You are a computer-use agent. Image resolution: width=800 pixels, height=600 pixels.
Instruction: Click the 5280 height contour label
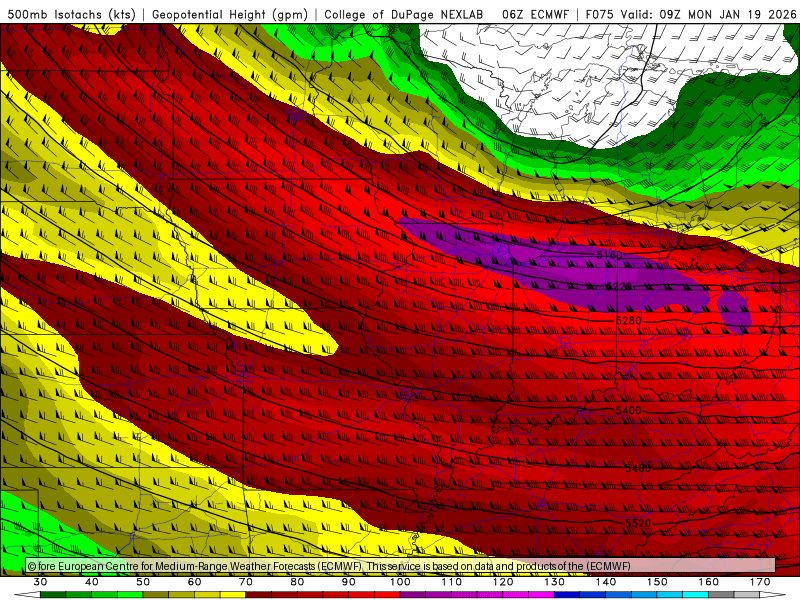pos(629,320)
